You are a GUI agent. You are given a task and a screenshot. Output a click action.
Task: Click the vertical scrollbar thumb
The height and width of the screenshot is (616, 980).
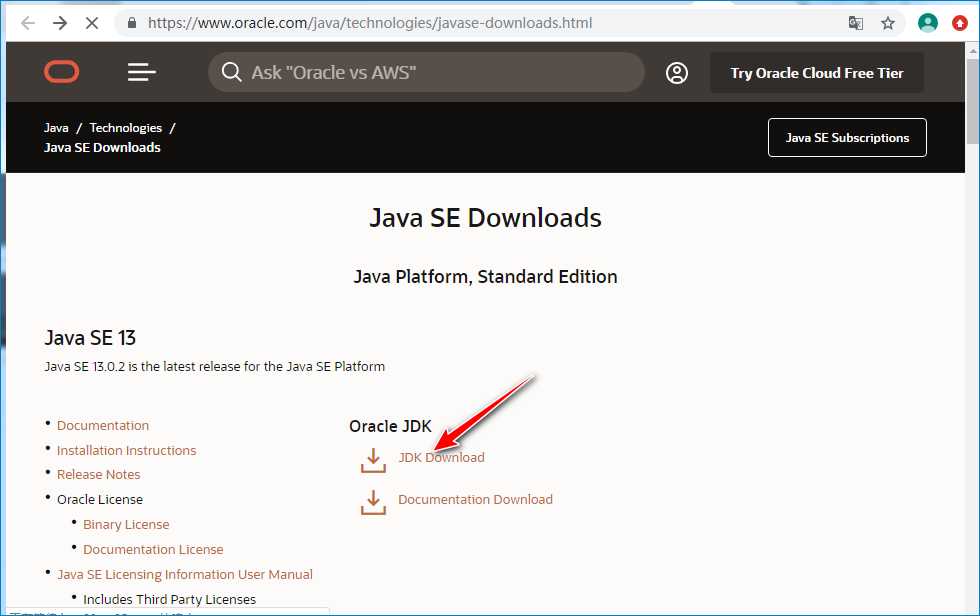tap(972, 102)
